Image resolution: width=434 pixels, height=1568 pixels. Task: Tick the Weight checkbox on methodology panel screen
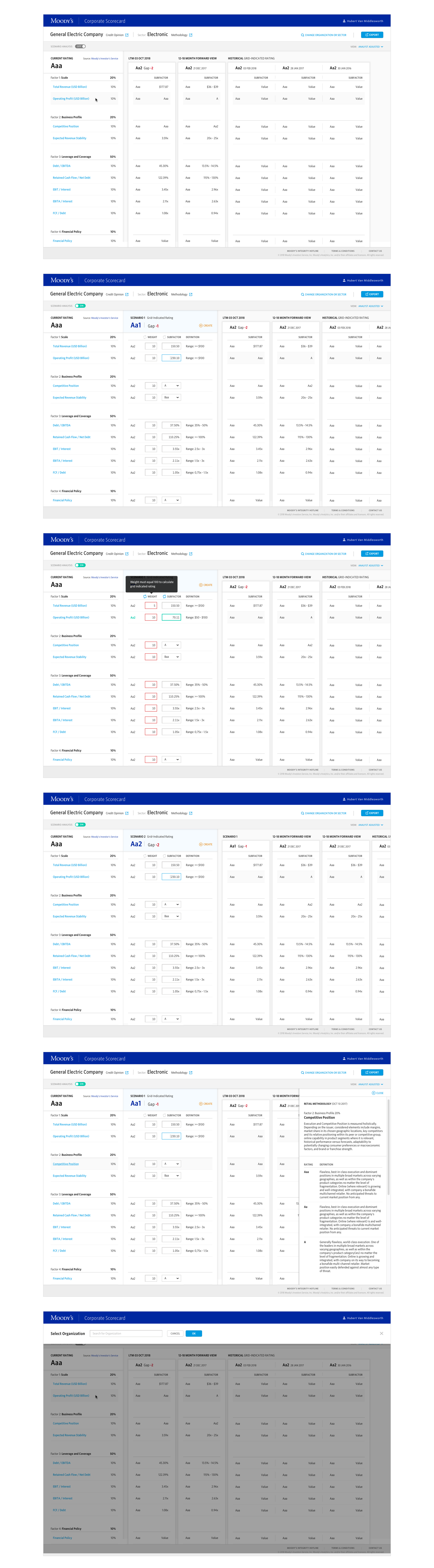145,1115
